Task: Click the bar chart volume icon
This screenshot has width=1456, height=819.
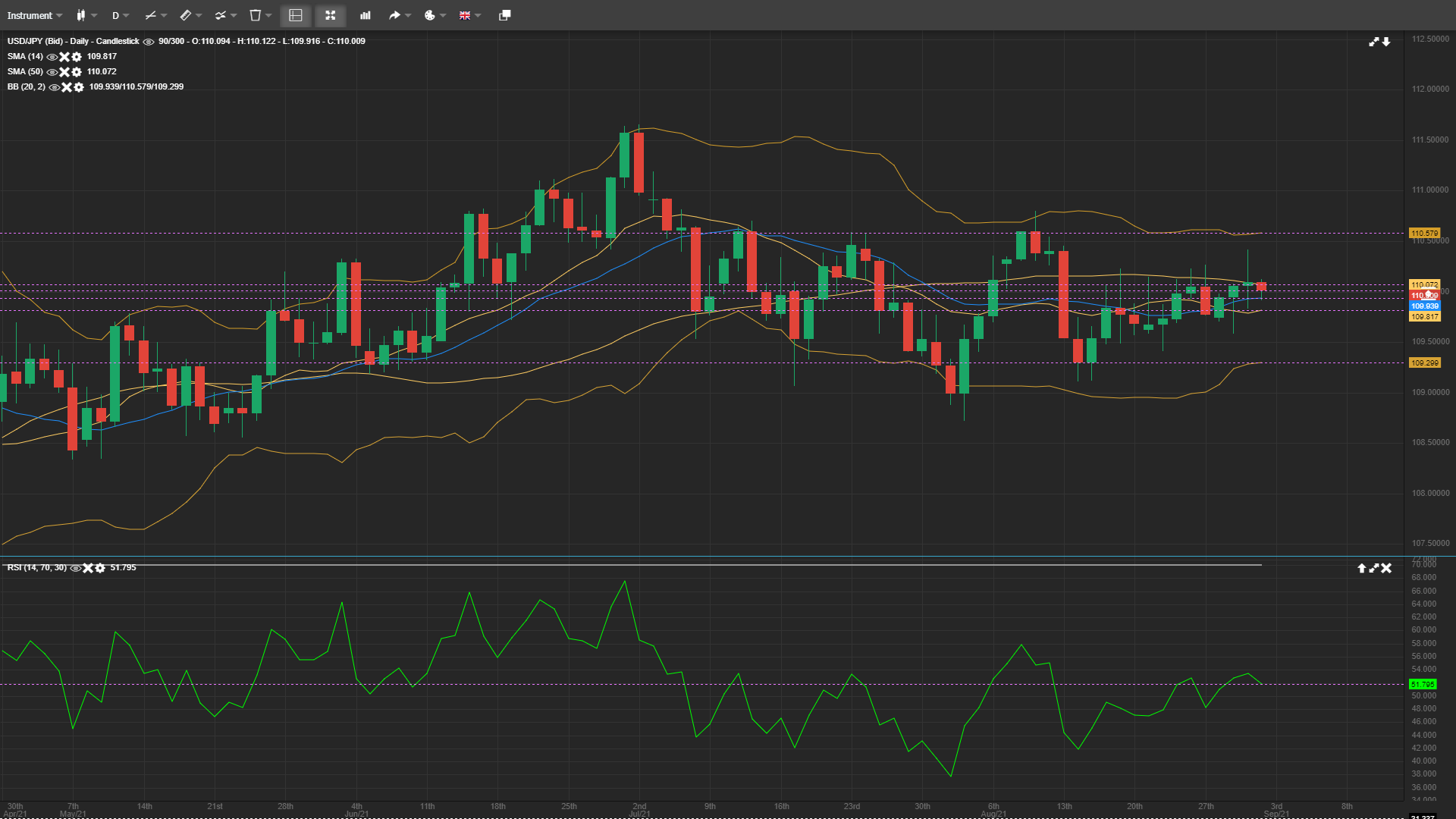Action: coord(365,15)
